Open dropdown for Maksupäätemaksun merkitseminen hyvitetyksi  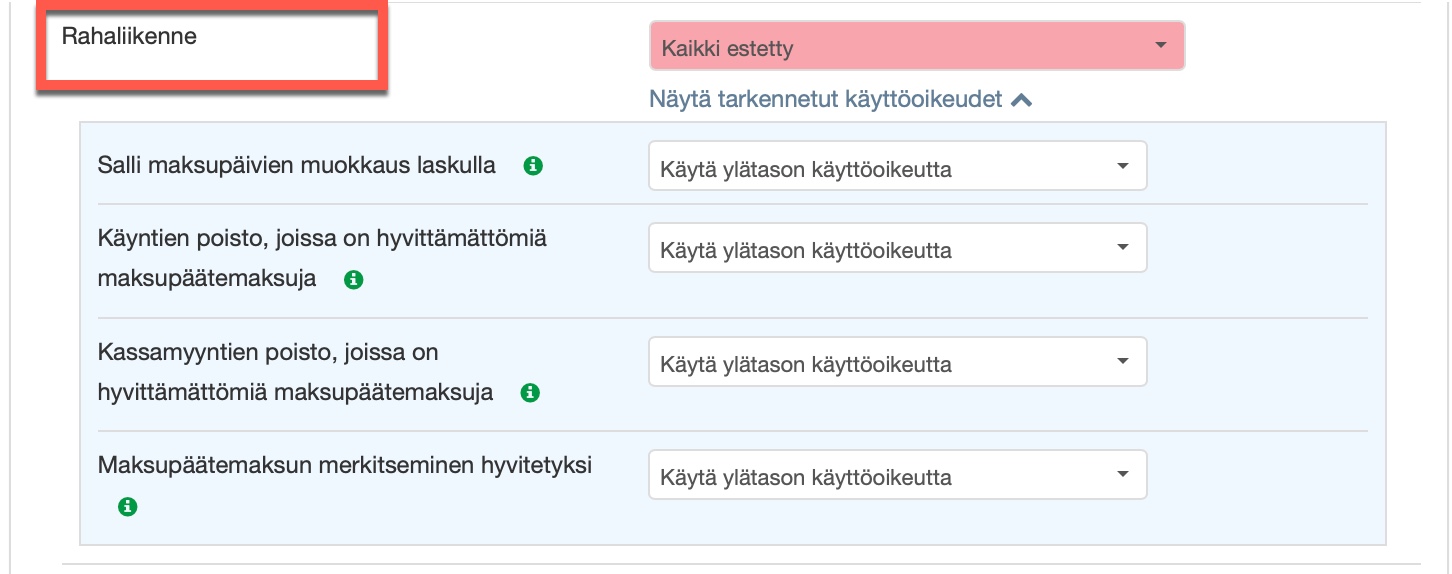coord(897,475)
